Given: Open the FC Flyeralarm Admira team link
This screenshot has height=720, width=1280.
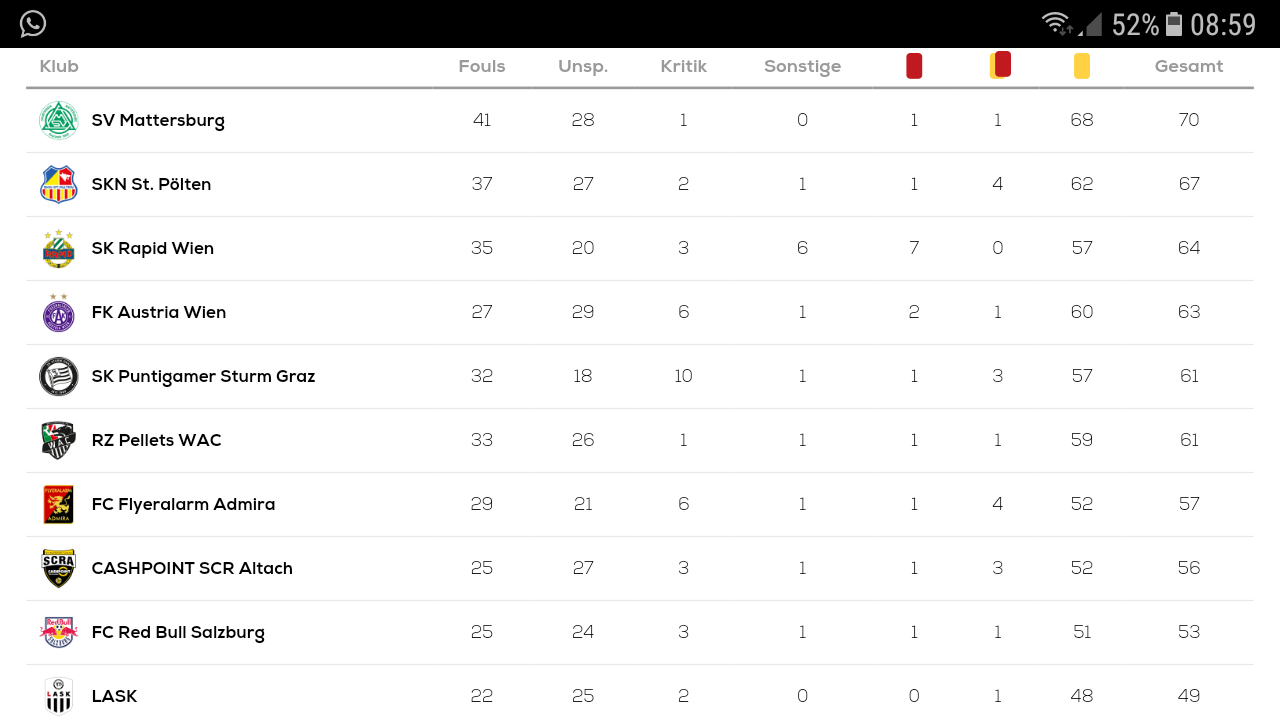Looking at the screenshot, I should pos(183,504).
